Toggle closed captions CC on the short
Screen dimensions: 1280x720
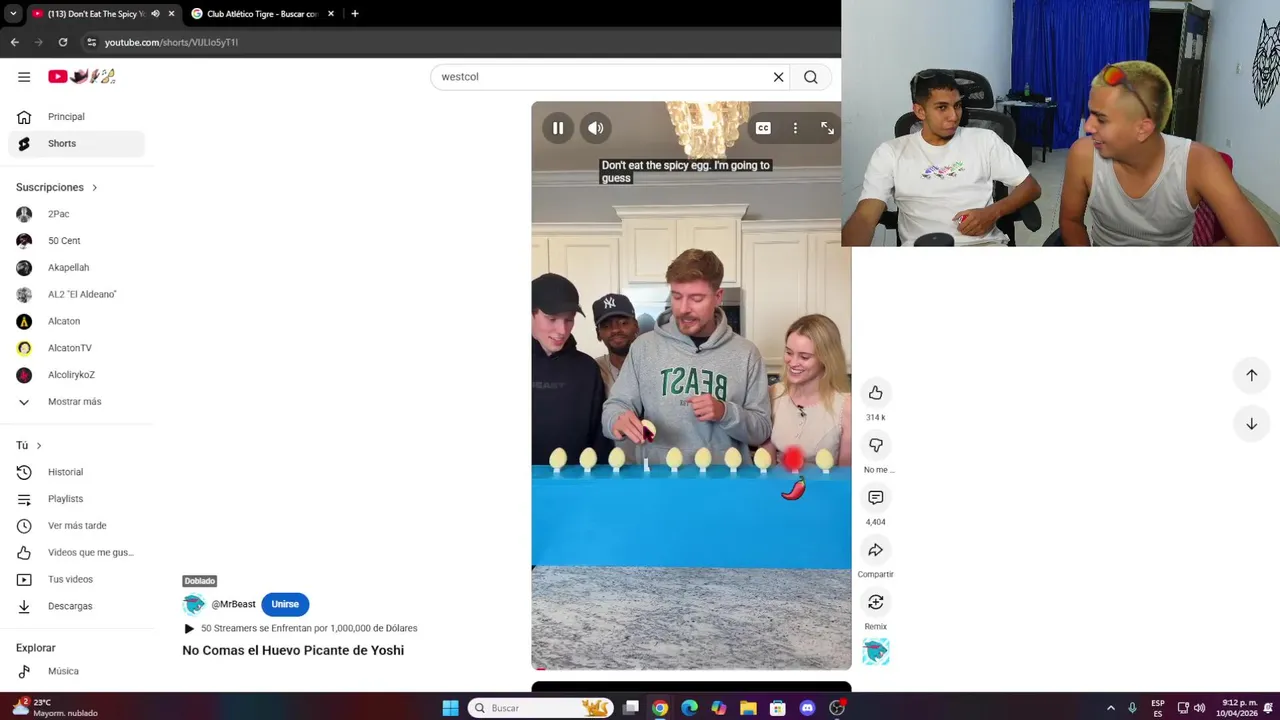(763, 128)
